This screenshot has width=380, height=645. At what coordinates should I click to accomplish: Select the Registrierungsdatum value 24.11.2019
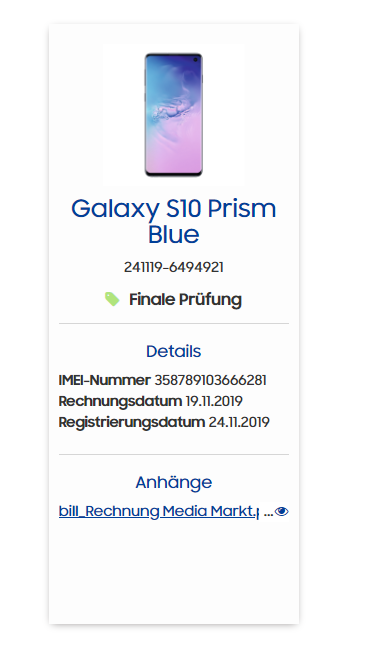239,422
